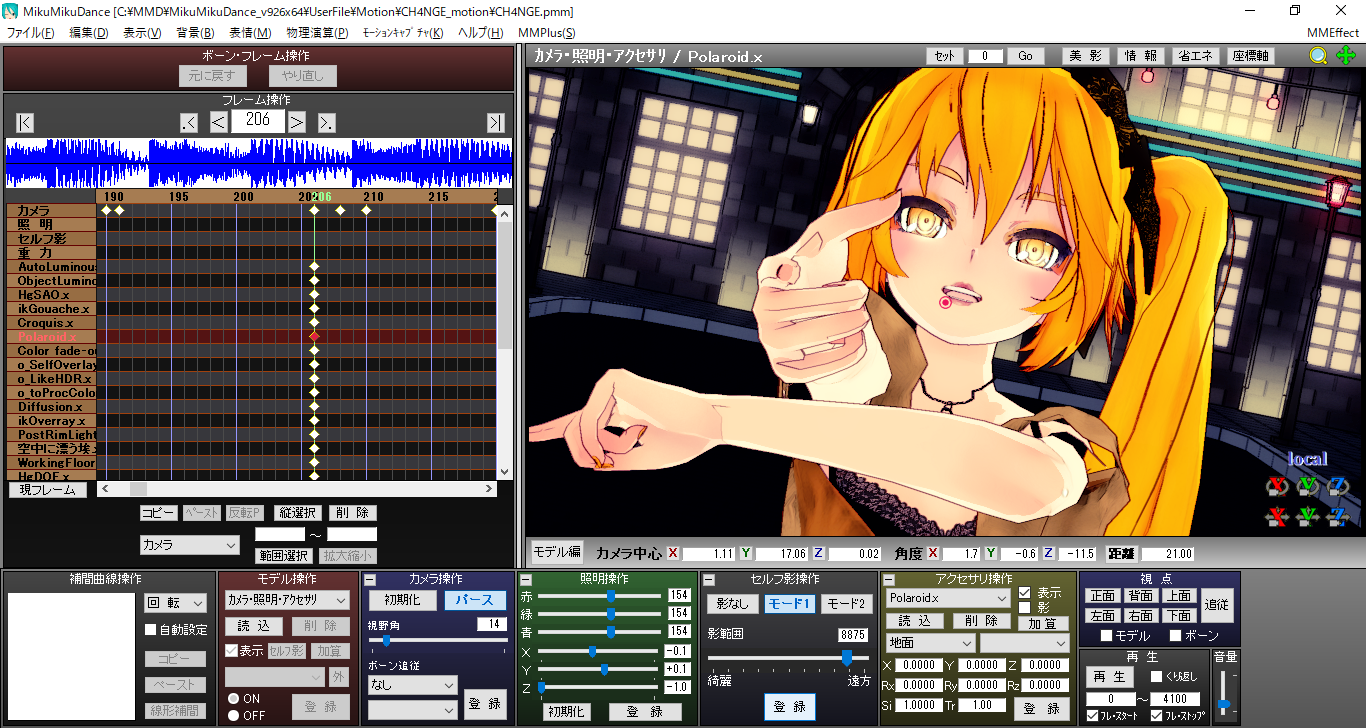Image resolution: width=1366 pixels, height=728 pixels.
Task: Click the MikuMikuDance title bar app icon
Action: click(9, 10)
